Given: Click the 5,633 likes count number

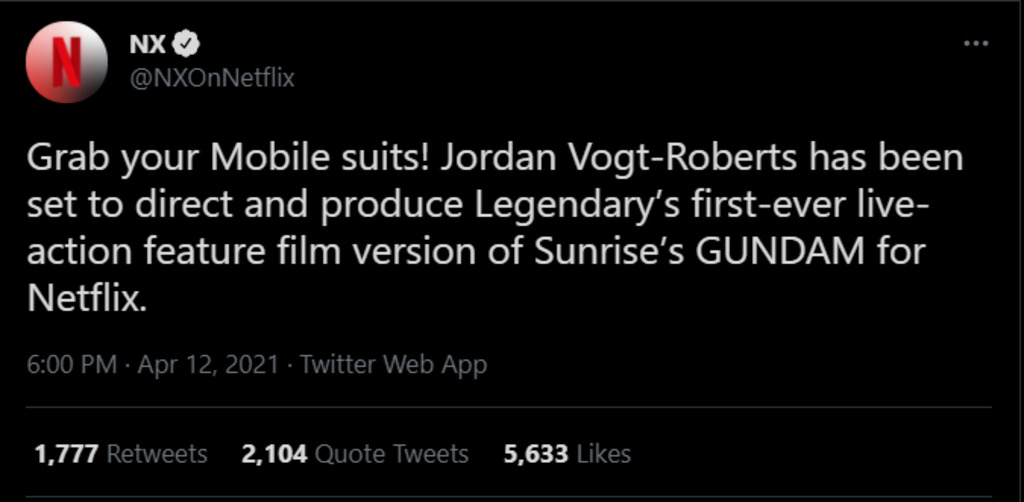Looking at the screenshot, I should click(536, 454).
